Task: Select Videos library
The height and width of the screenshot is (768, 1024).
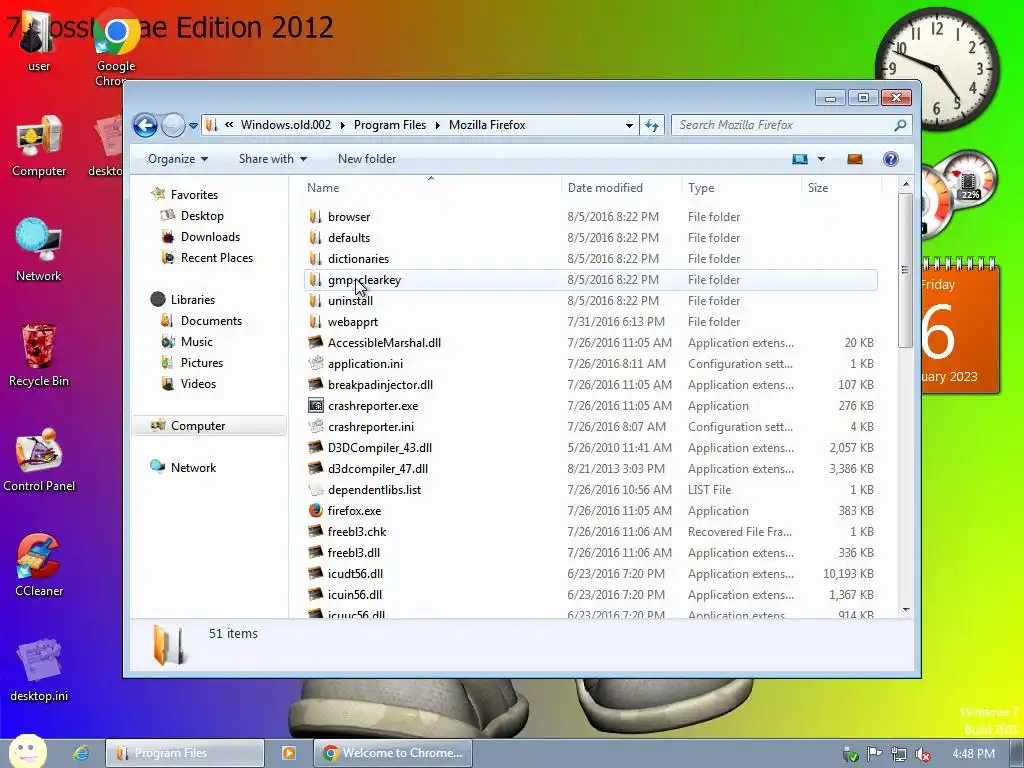Action: click(198, 383)
